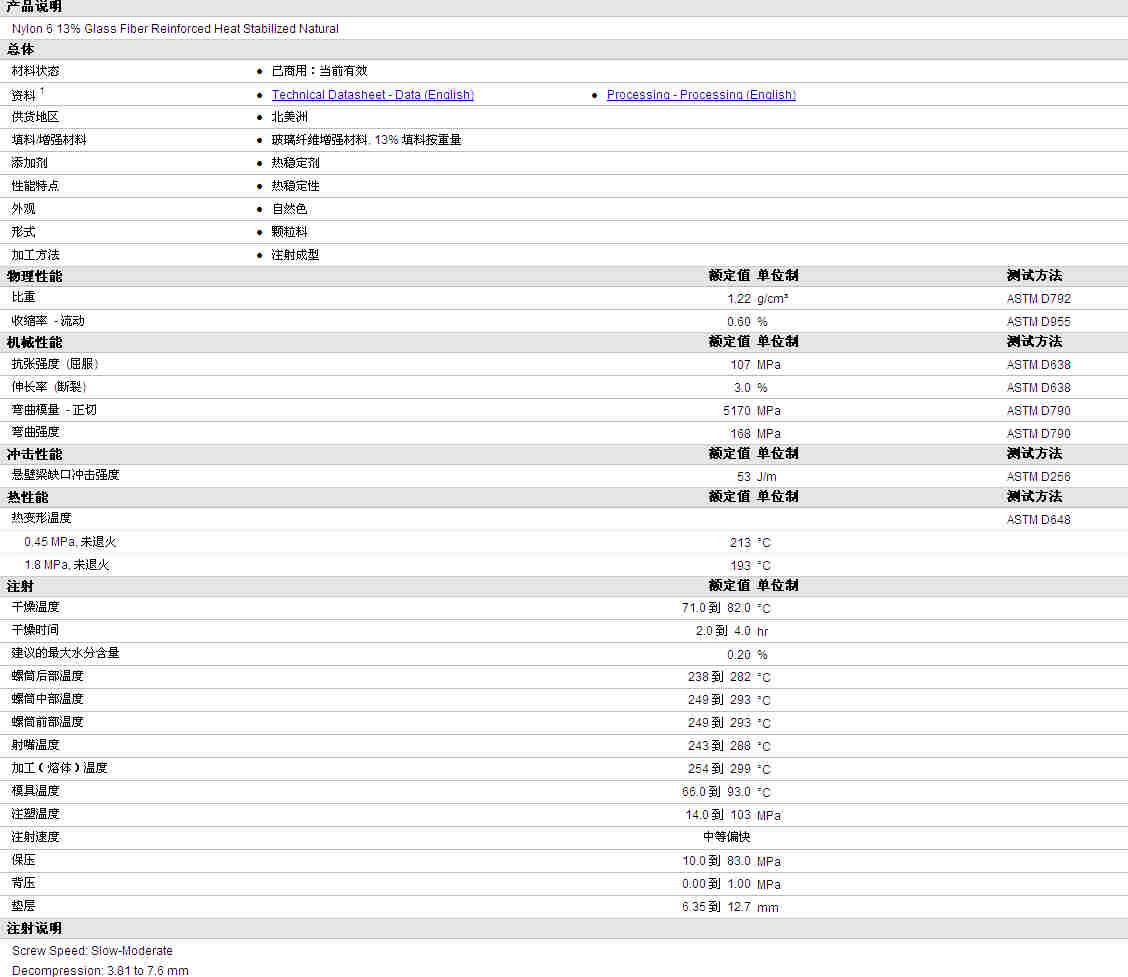Click the '热性能' section header
Viewport: 1128px width, 977px height.
point(27,497)
